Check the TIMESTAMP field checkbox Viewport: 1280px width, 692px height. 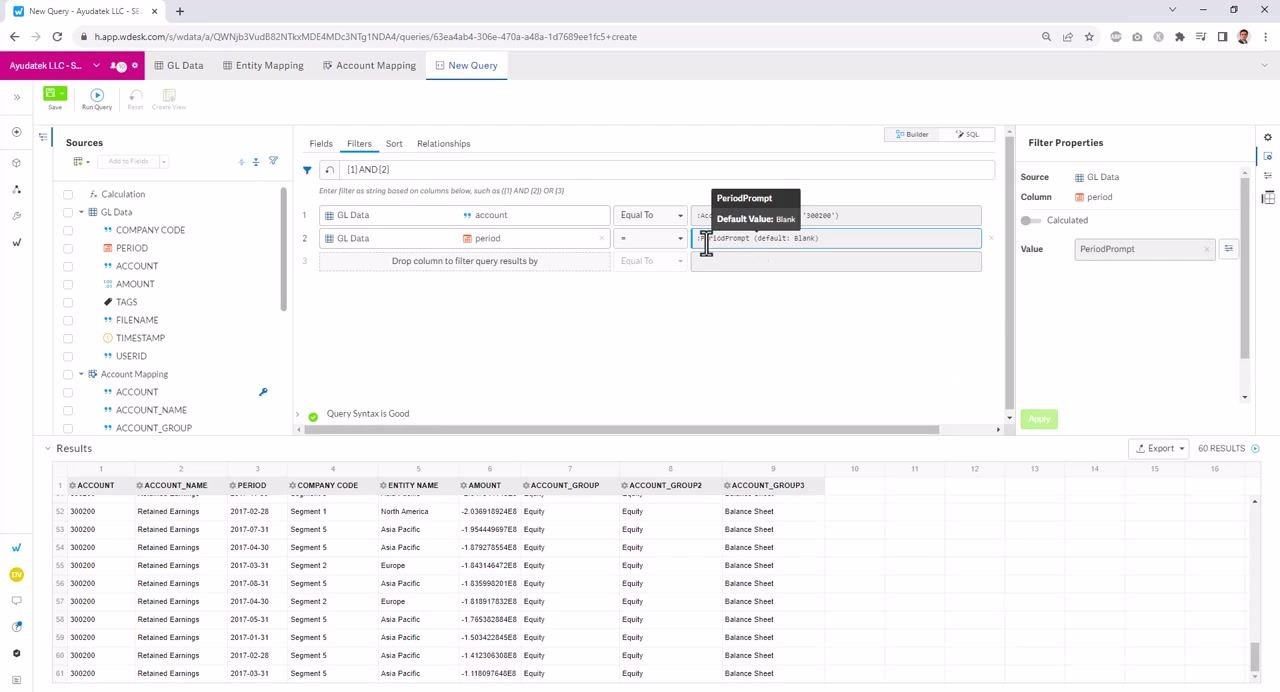(x=68, y=338)
